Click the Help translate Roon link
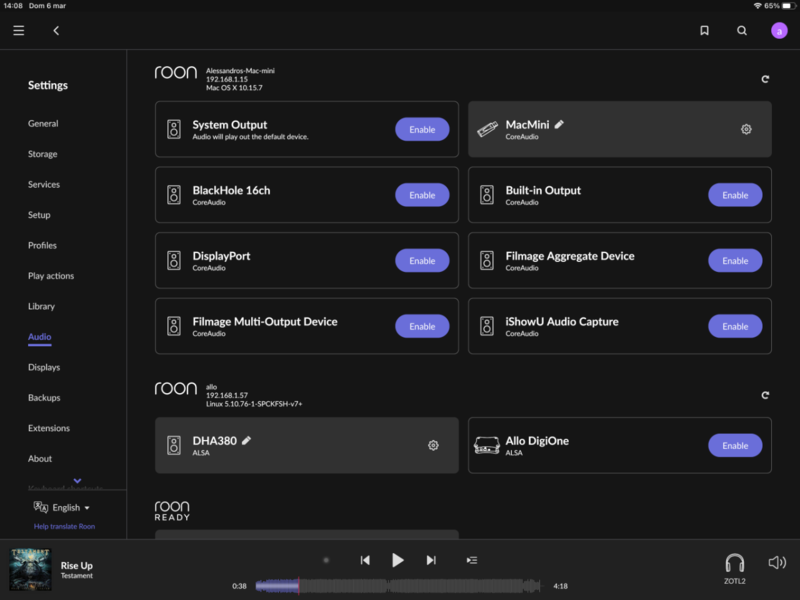The height and width of the screenshot is (600, 800). tap(64, 526)
